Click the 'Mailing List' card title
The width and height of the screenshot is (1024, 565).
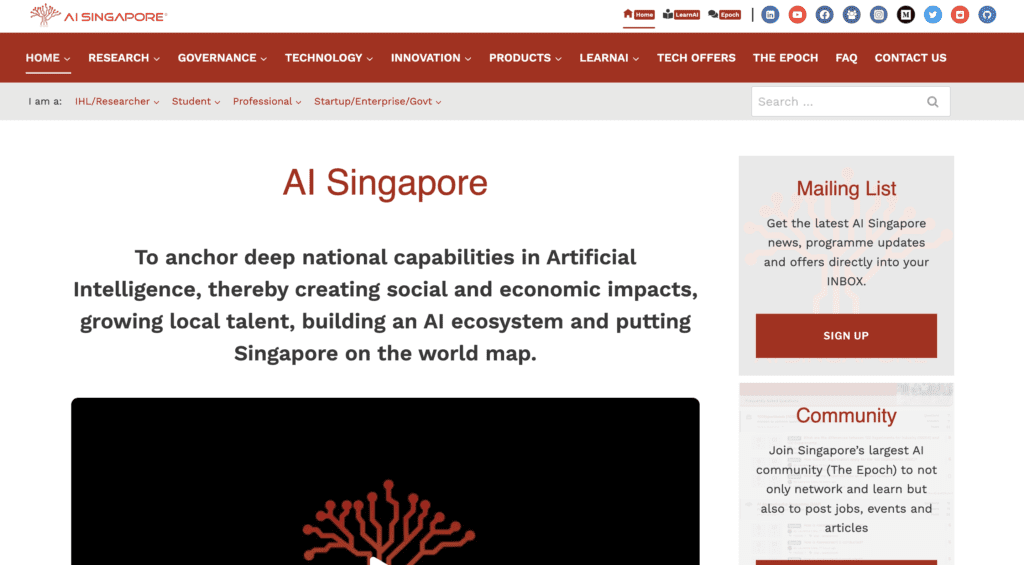tap(846, 189)
